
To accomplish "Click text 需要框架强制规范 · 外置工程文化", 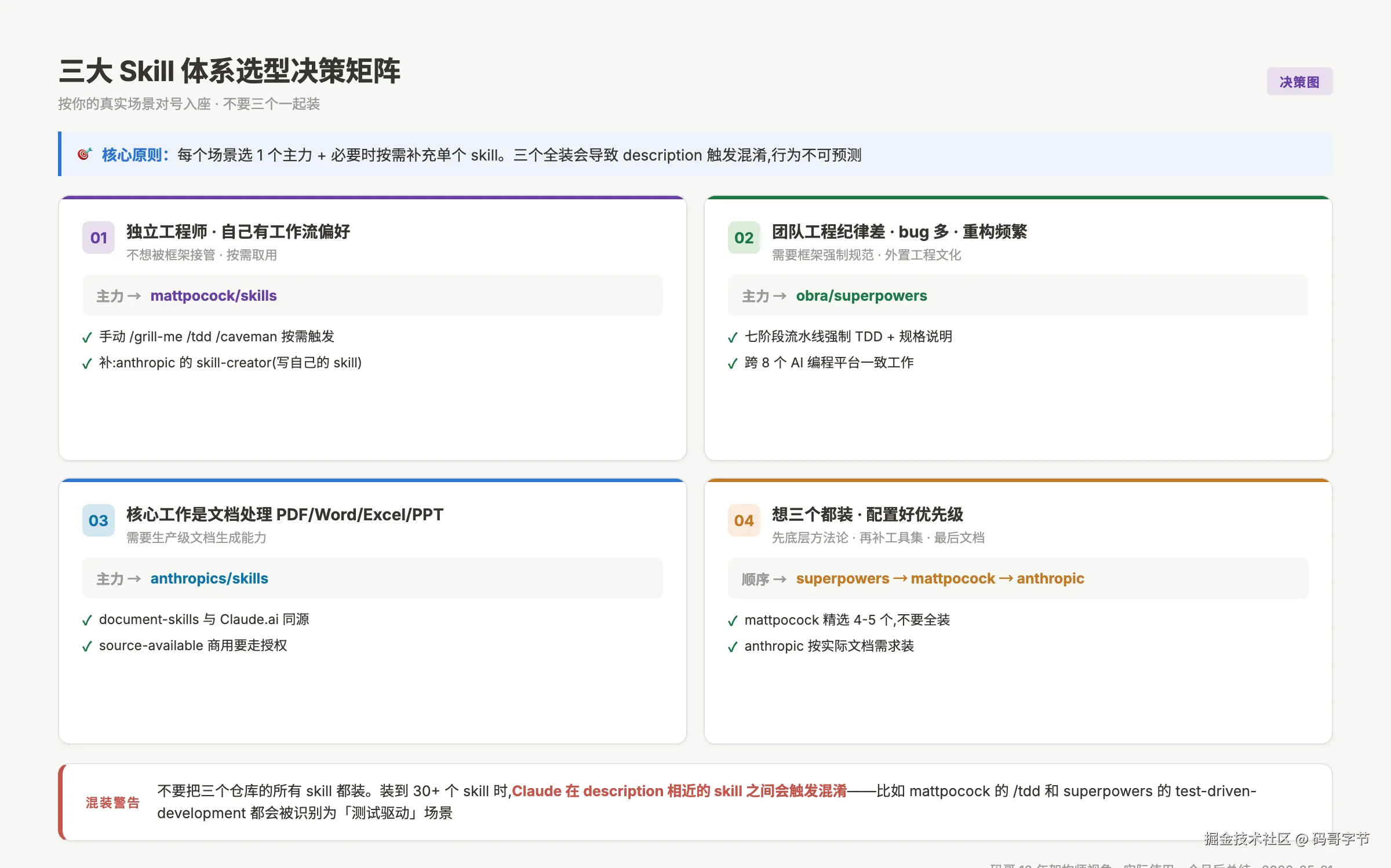I will click(x=866, y=255).
